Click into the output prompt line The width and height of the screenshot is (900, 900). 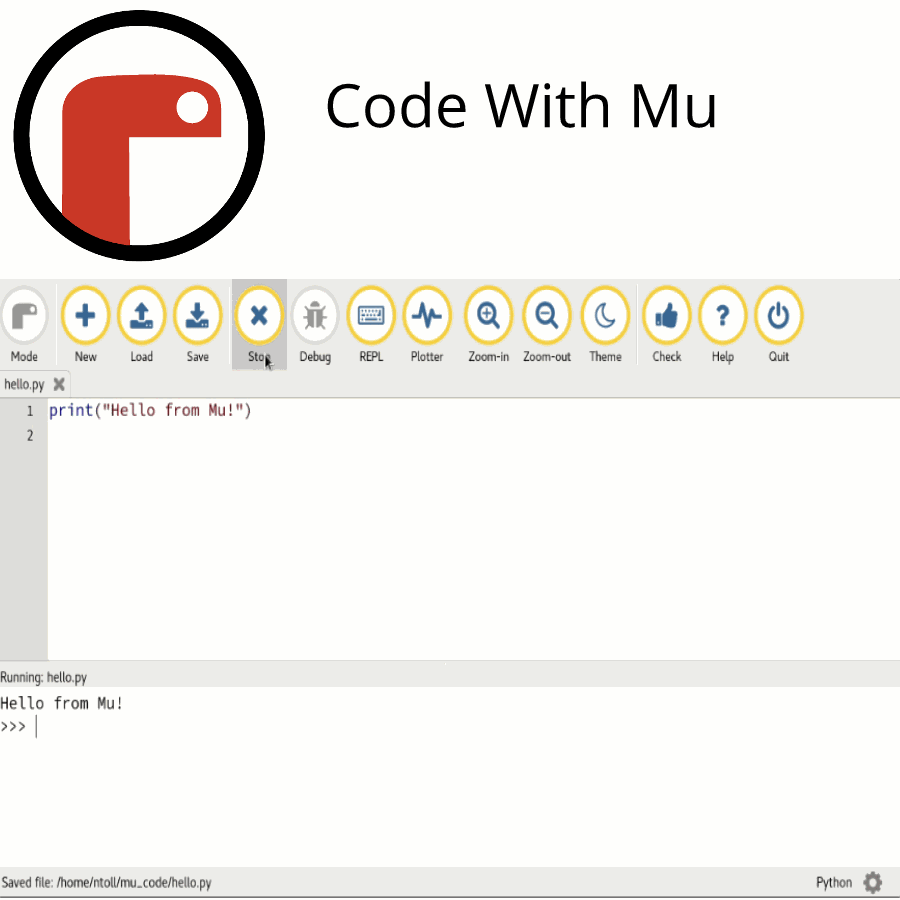pos(200,727)
